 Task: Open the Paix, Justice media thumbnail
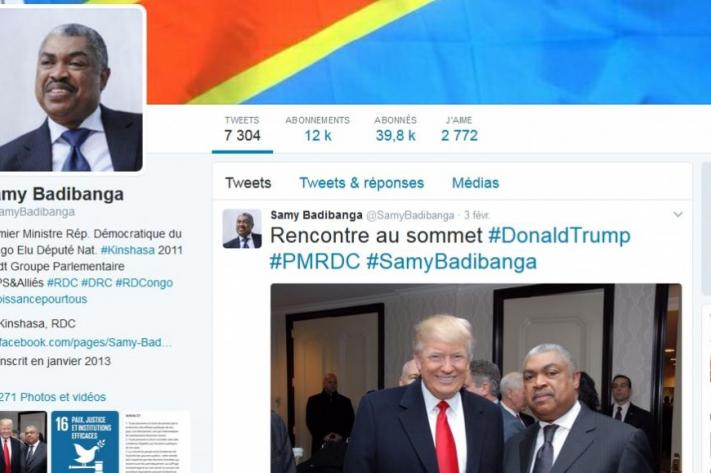click(x=85, y=442)
